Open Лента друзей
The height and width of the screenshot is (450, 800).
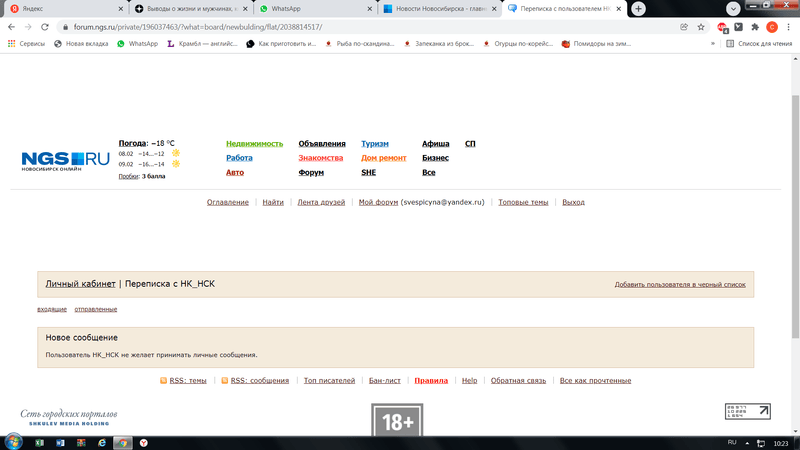[x=321, y=202]
